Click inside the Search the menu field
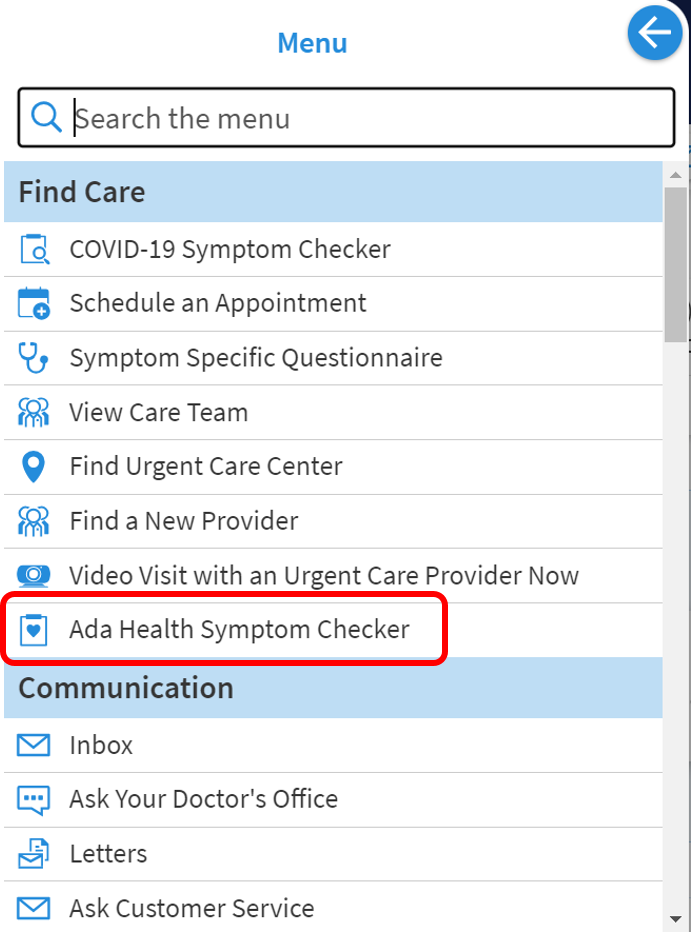The image size is (691, 932). click(x=300, y=117)
